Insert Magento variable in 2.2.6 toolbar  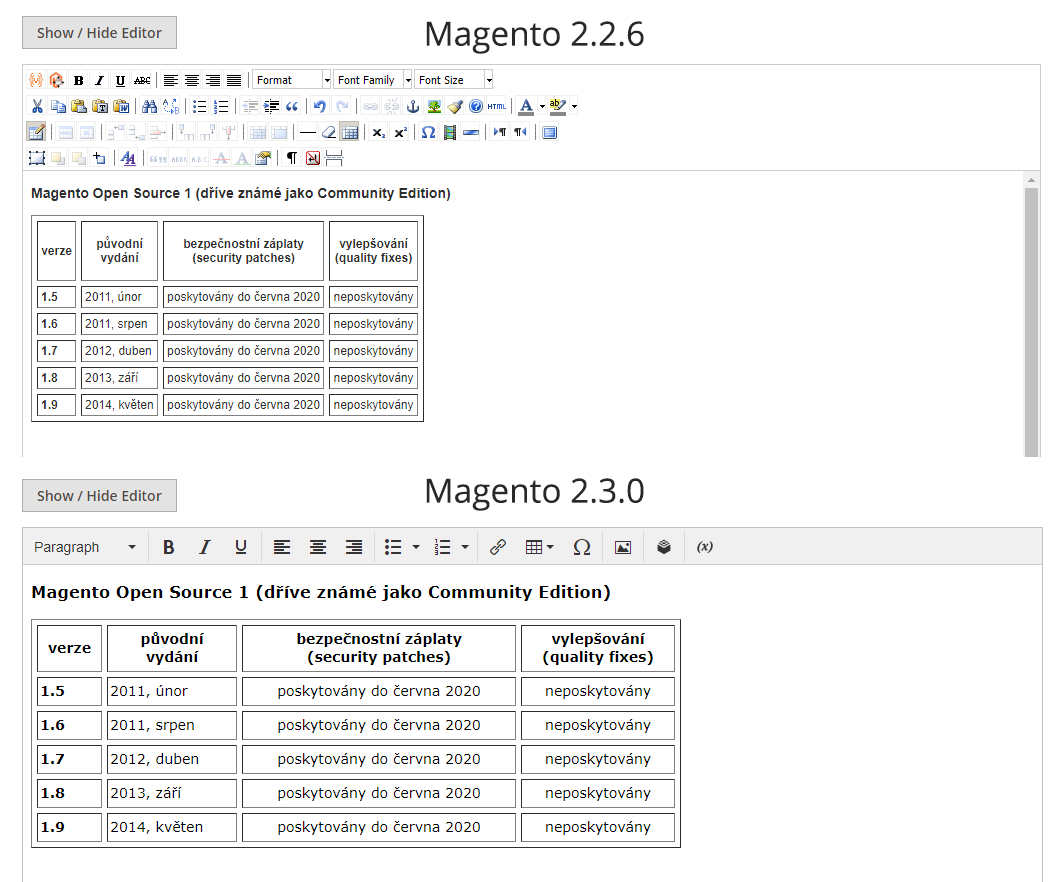(36, 80)
